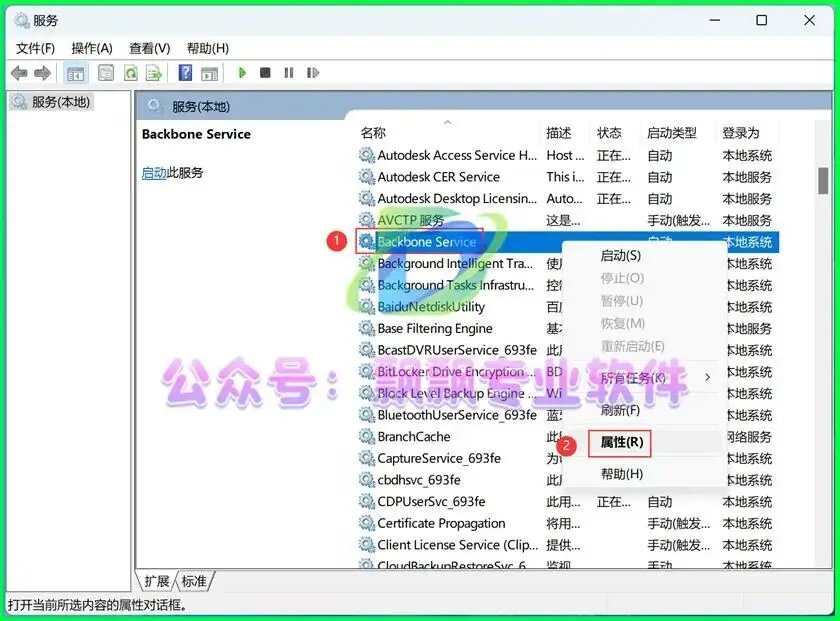This screenshot has width=840, height=621.
Task: Select the Client License Service (Clip... row
Action: (568, 545)
